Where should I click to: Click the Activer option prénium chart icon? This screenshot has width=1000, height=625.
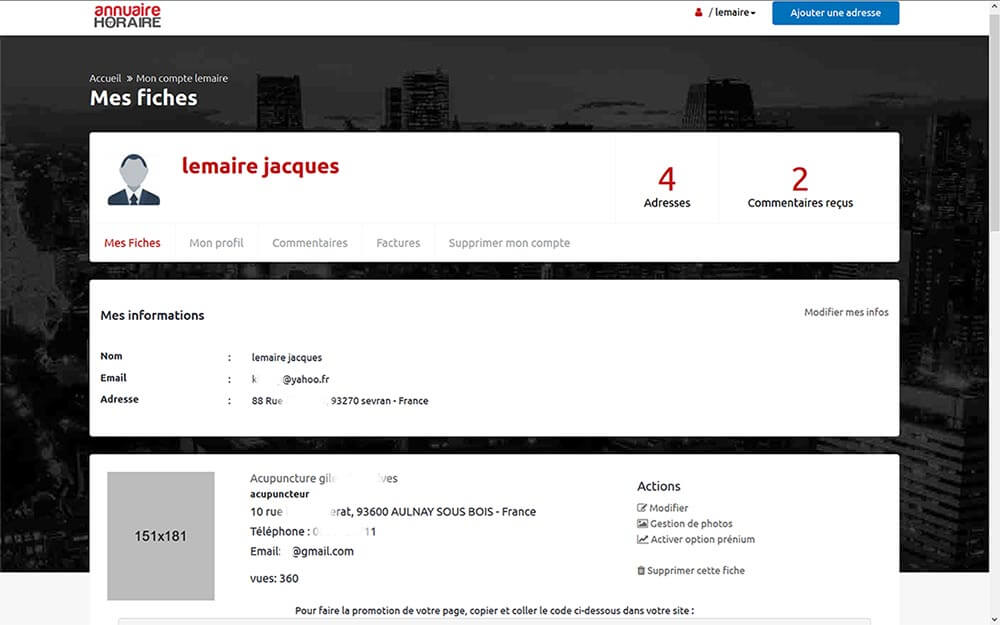(x=642, y=540)
